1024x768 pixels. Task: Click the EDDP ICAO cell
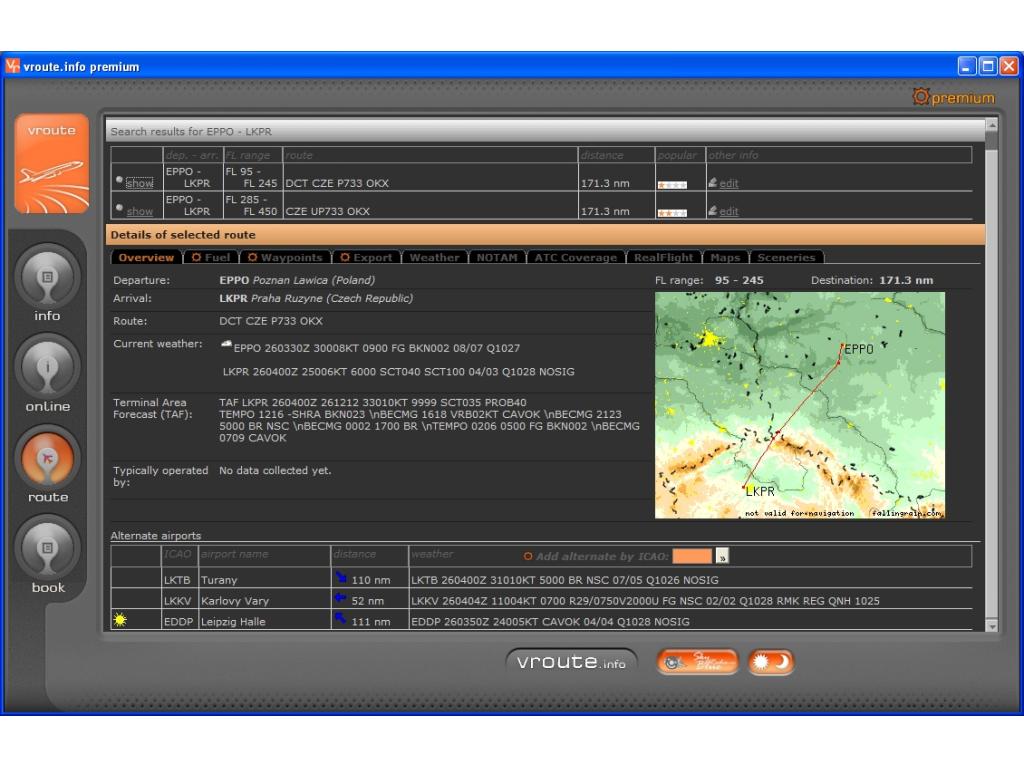pos(178,622)
